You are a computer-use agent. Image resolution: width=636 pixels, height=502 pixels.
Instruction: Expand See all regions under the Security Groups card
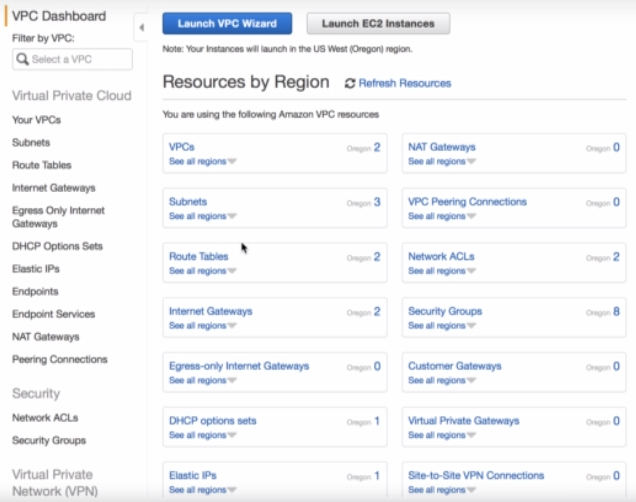[x=442, y=326]
